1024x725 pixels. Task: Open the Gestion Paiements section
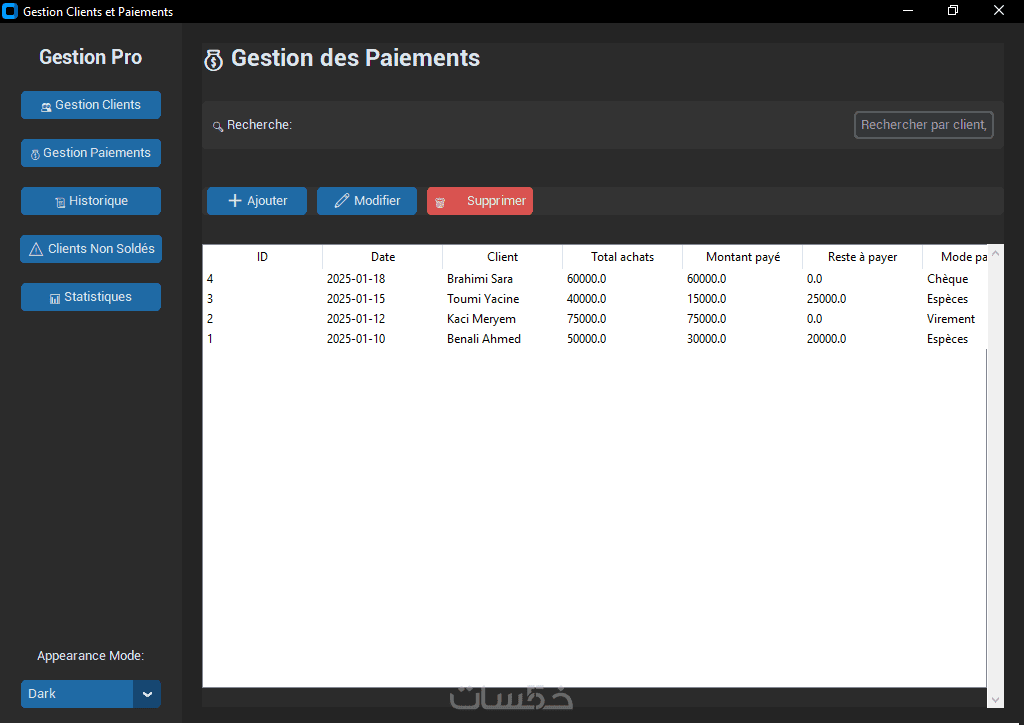(x=91, y=153)
